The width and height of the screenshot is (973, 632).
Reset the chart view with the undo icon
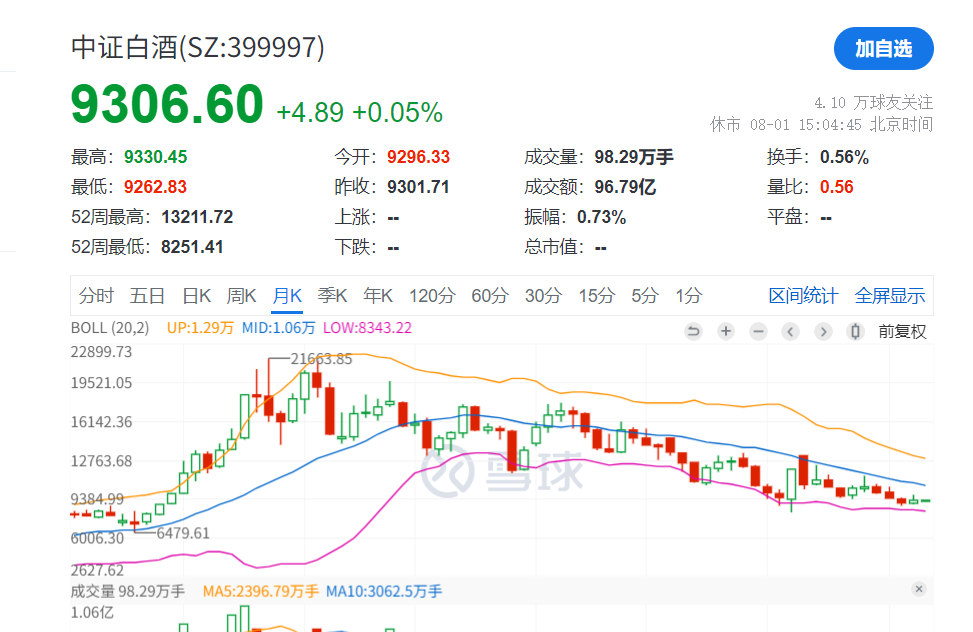pos(693,332)
